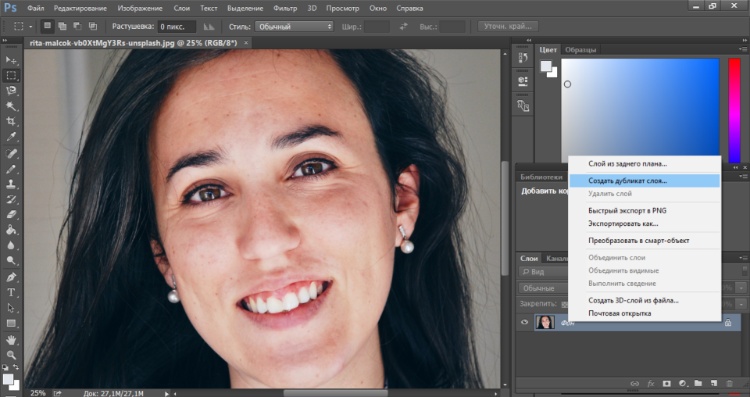Screen dimensions: 750x397
Task: Reset default foreground and background colors
Action: click(5, 367)
